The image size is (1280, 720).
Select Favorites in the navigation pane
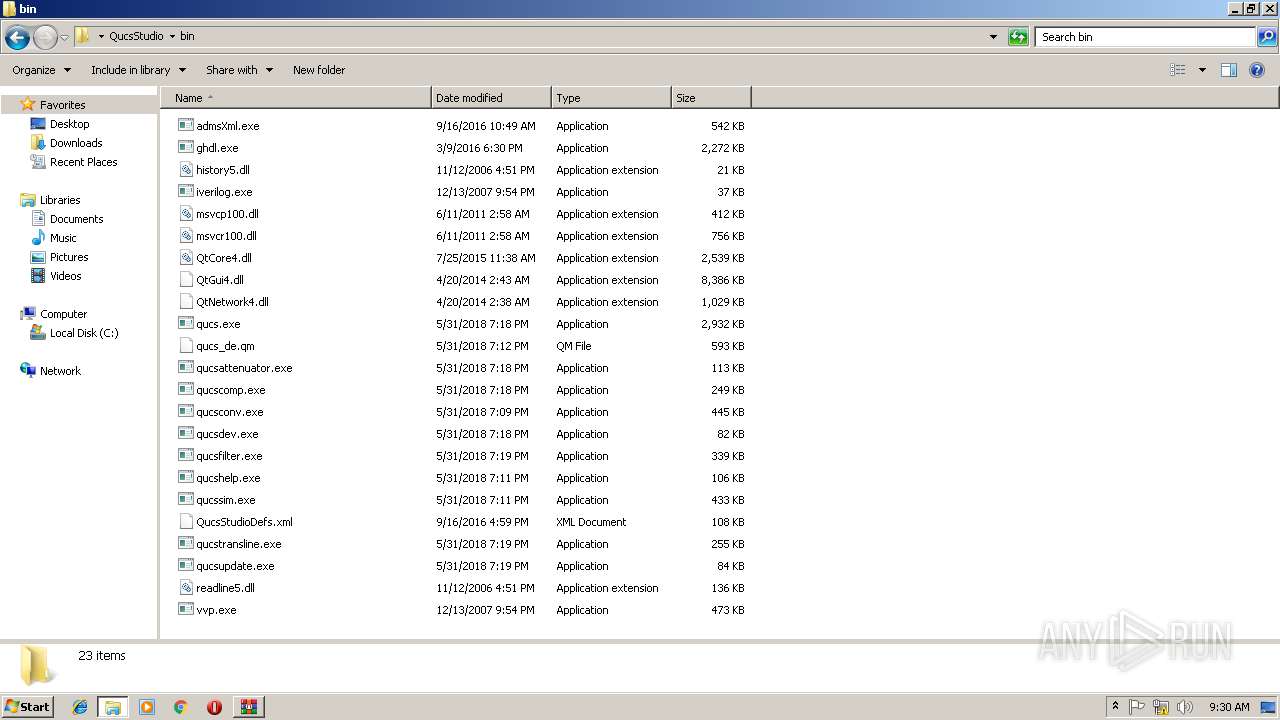pyautogui.click(x=62, y=105)
